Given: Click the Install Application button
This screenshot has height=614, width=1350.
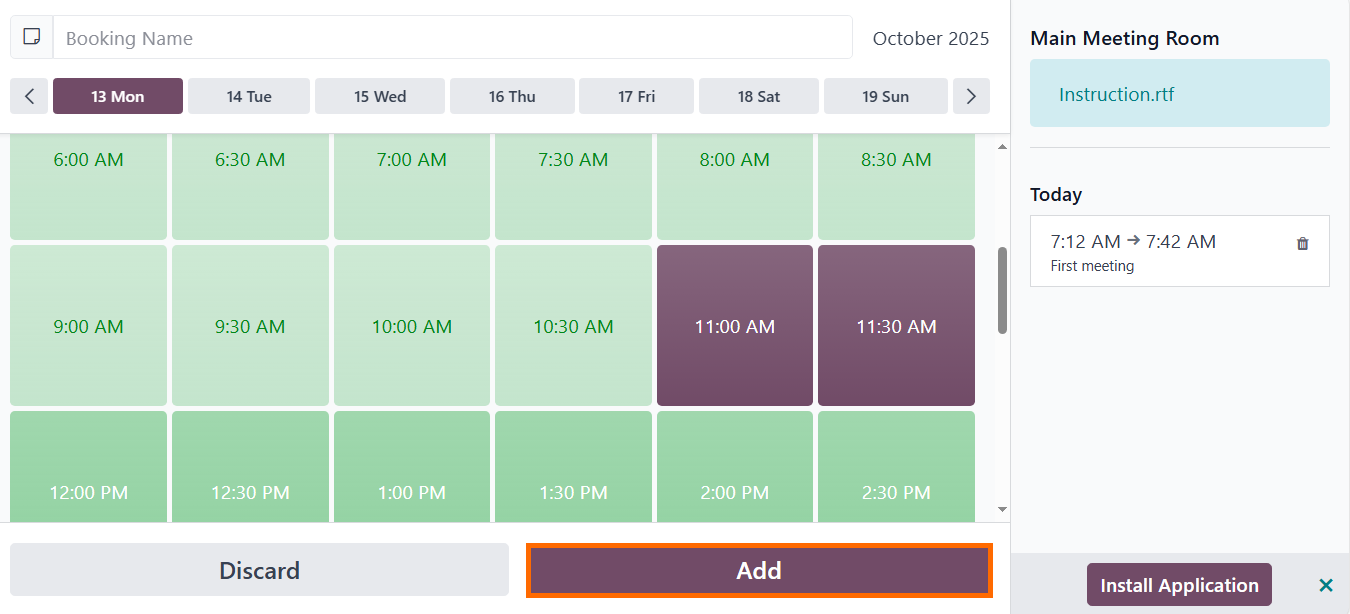Looking at the screenshot, I should pyautogui.click(x=1179, y=585).
